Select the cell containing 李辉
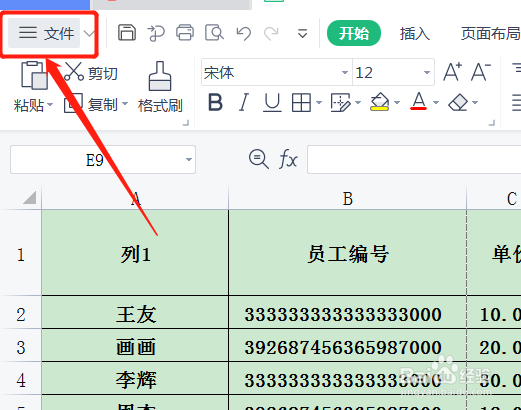This screenshot has width=521, height=410. coord(135,379)
